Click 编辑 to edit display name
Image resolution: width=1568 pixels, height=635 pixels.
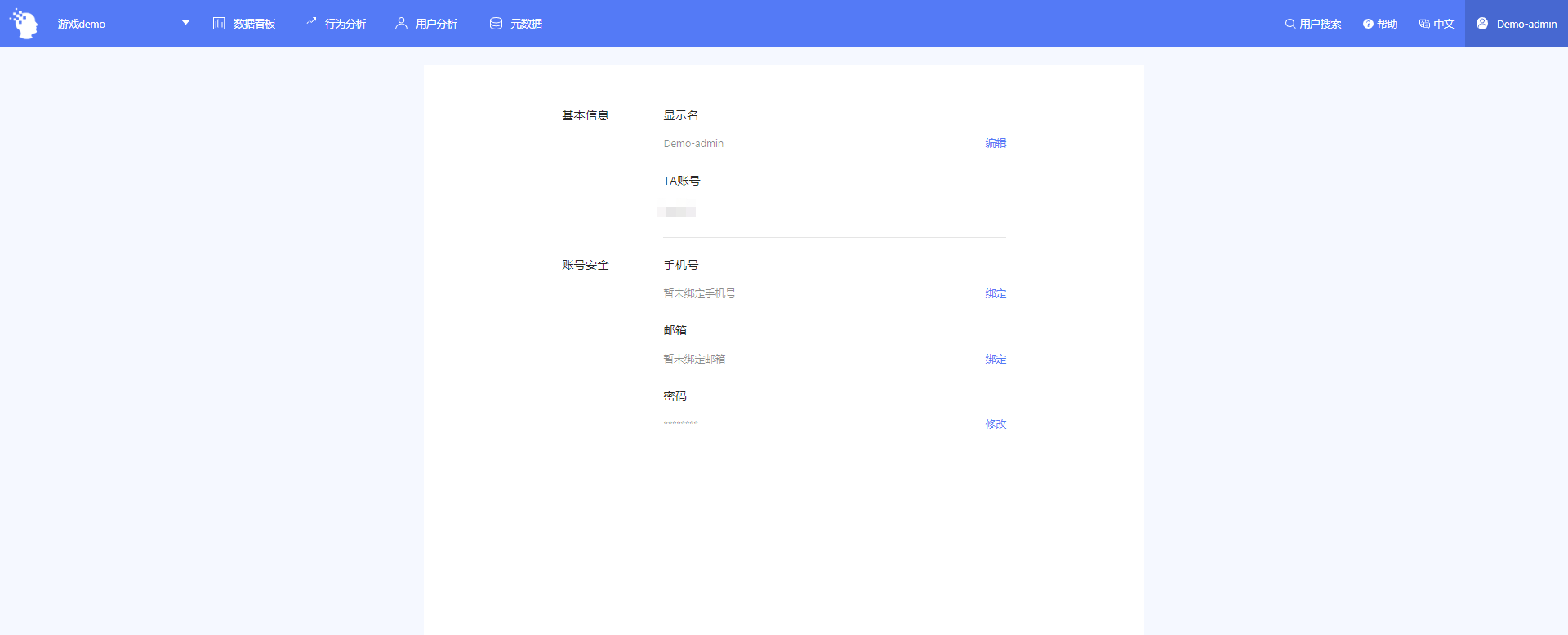pos(996,143)
